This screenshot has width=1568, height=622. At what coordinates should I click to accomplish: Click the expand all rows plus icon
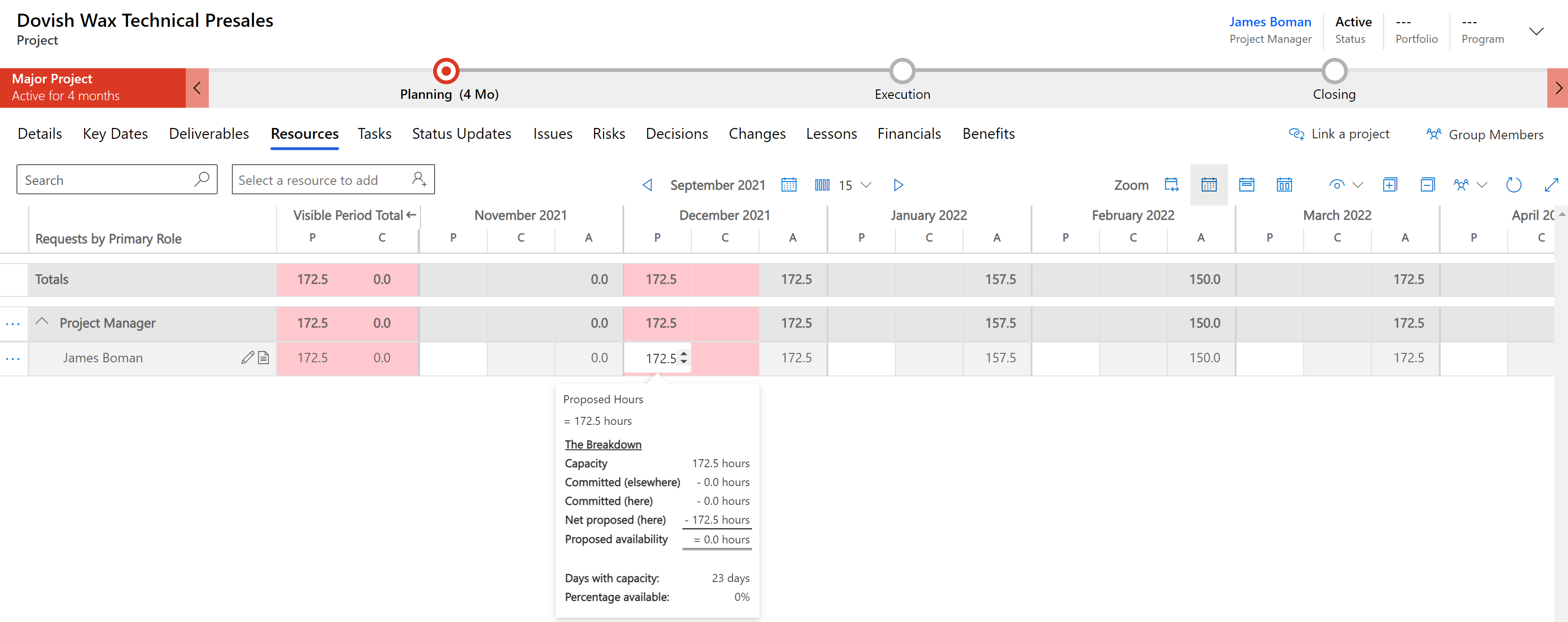click(1390, 184)
